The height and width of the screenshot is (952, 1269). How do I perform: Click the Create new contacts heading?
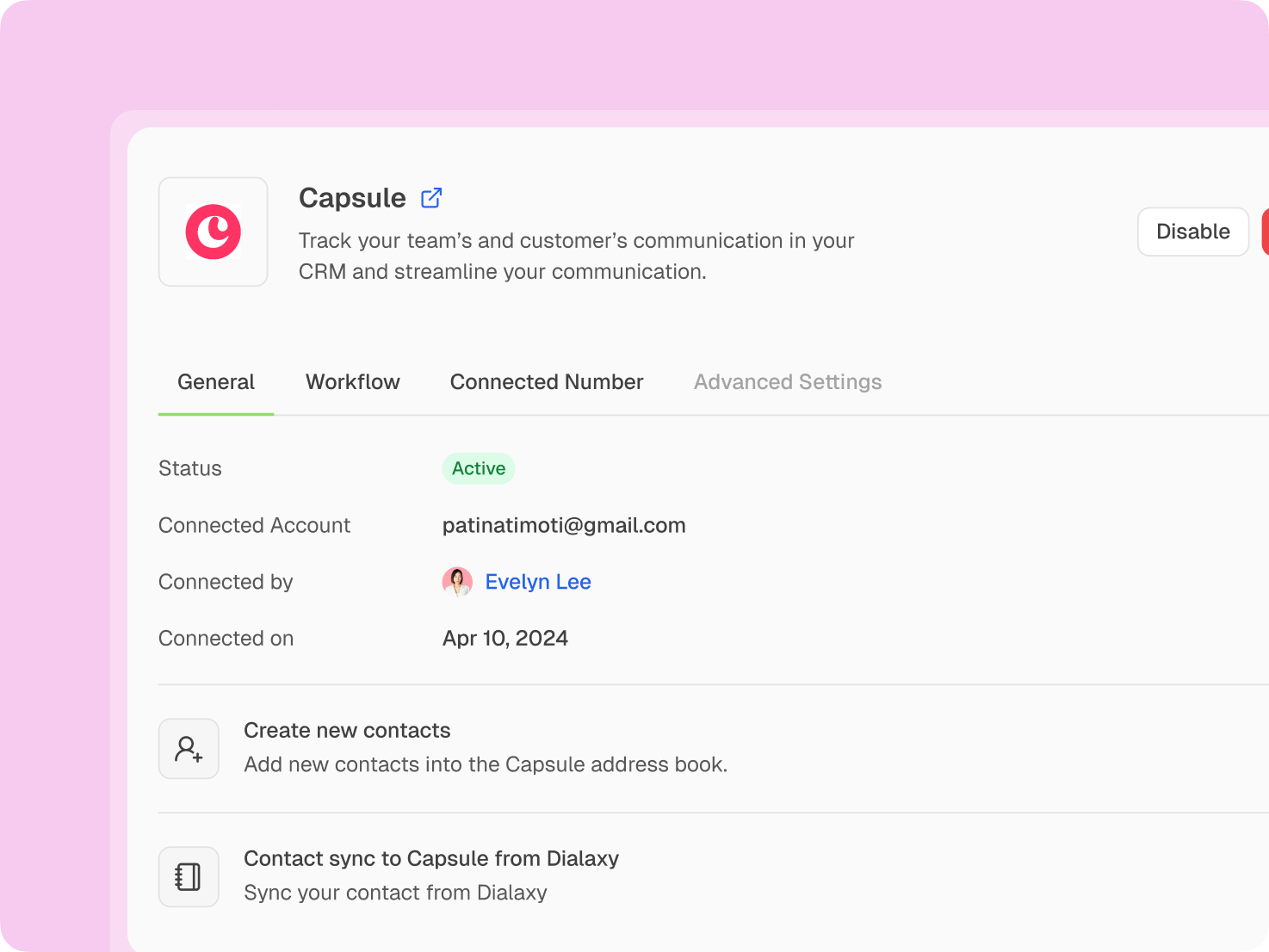(x=347, y=730)
